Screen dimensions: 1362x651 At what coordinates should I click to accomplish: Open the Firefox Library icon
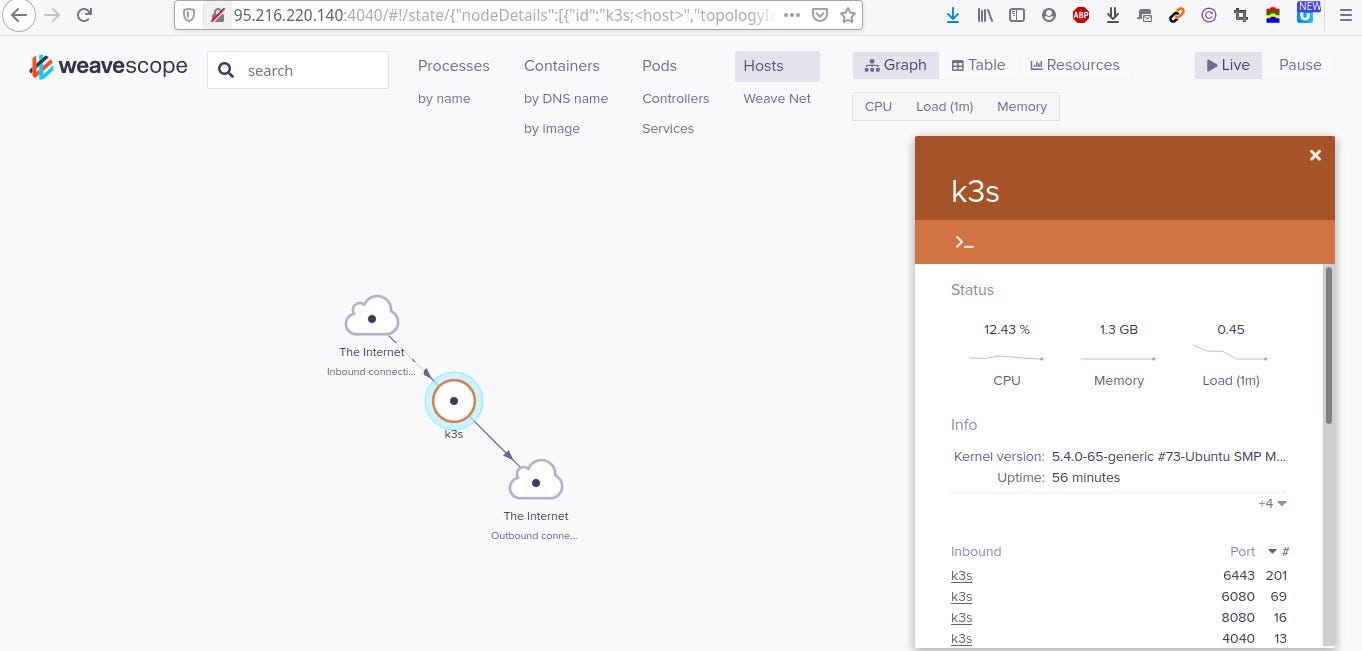986,15
